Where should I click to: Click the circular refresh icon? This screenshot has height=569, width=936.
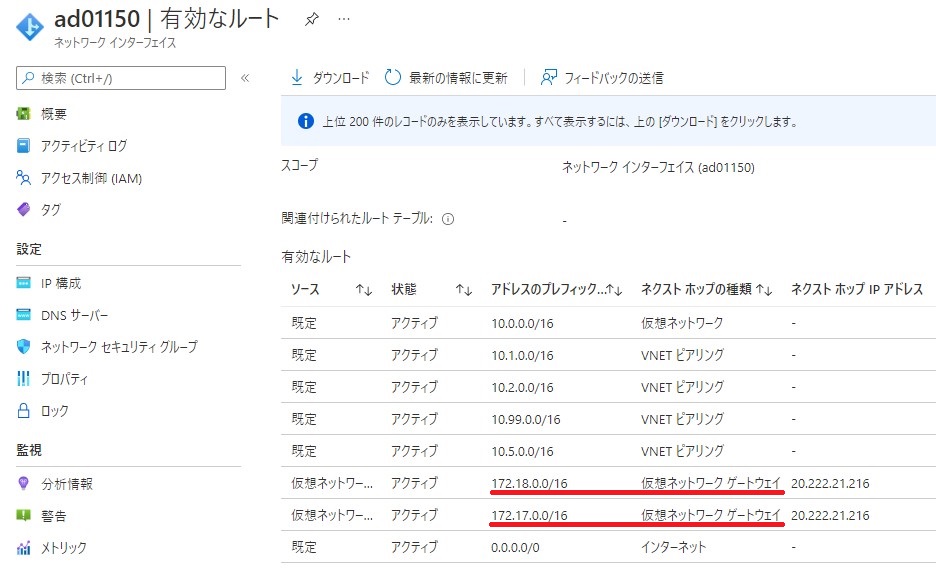pyautogui.click(x=393, y=78)
